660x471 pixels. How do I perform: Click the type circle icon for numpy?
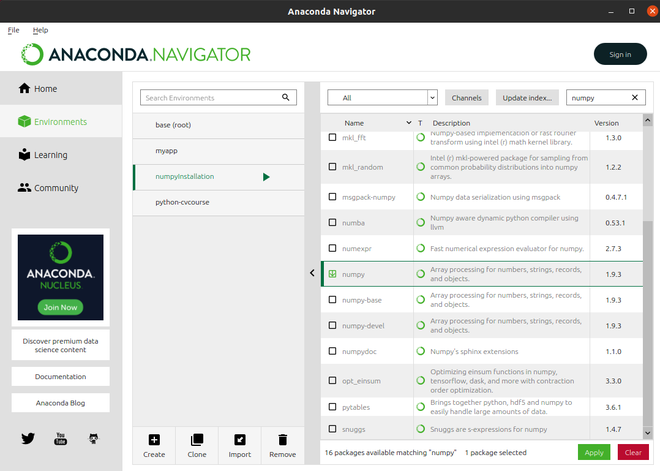[x=420, y=274]
